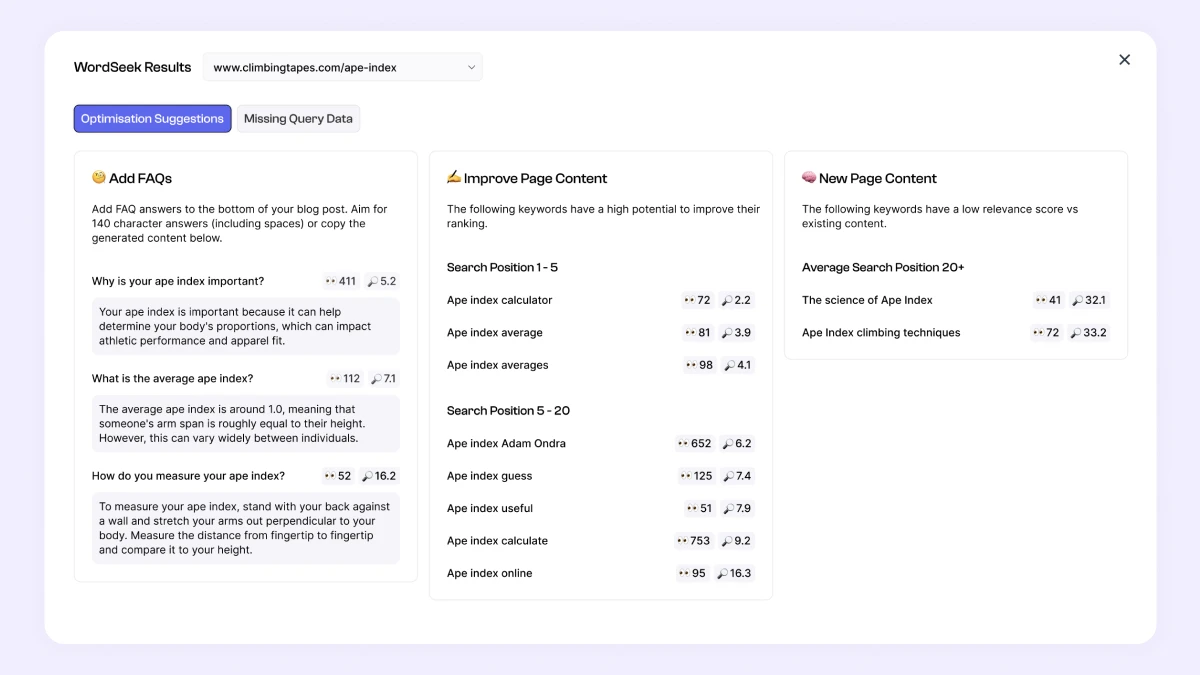The image size is (1200, 675).
Task: Copy the generated answer about ape index importance
Action: coord(246,326)
